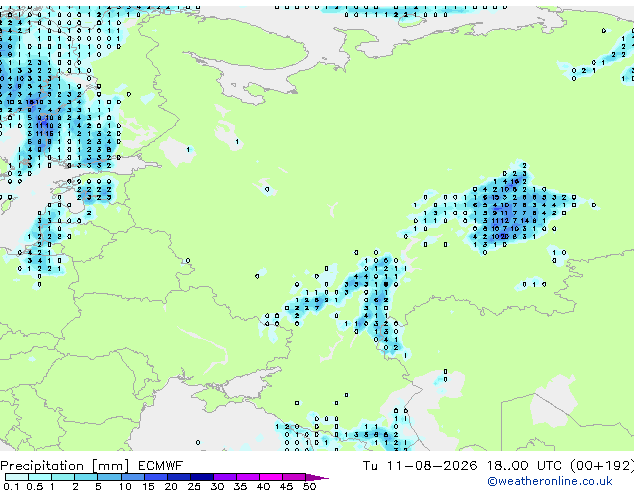Click the 0.1–0.5 mm legend color box
Image resolution: width=634 pixels, height=490 pixels.
(x=17, y=477)
